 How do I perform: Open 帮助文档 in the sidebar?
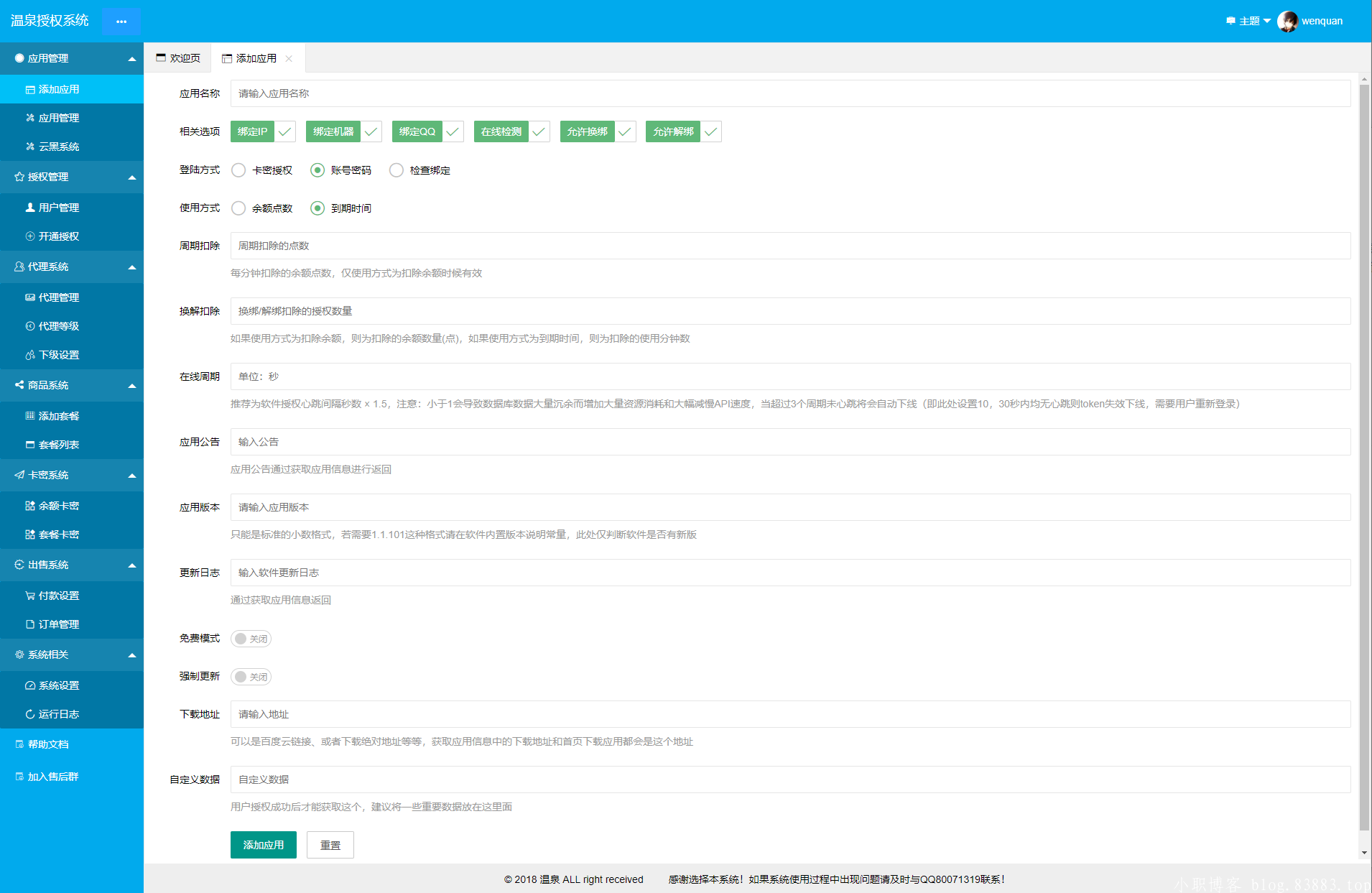[x=47, y=744]
